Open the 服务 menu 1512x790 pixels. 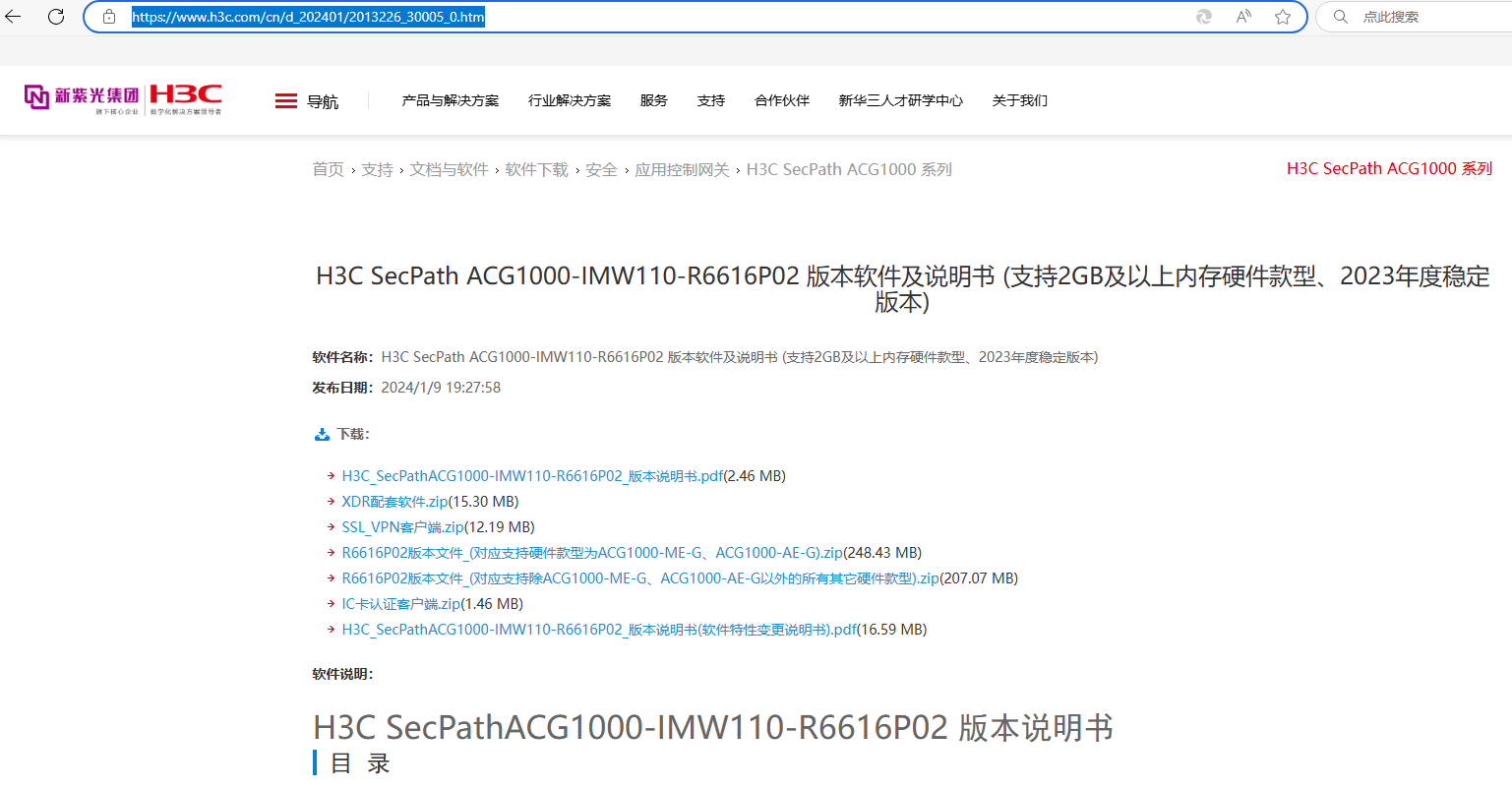tap(654, 100)
